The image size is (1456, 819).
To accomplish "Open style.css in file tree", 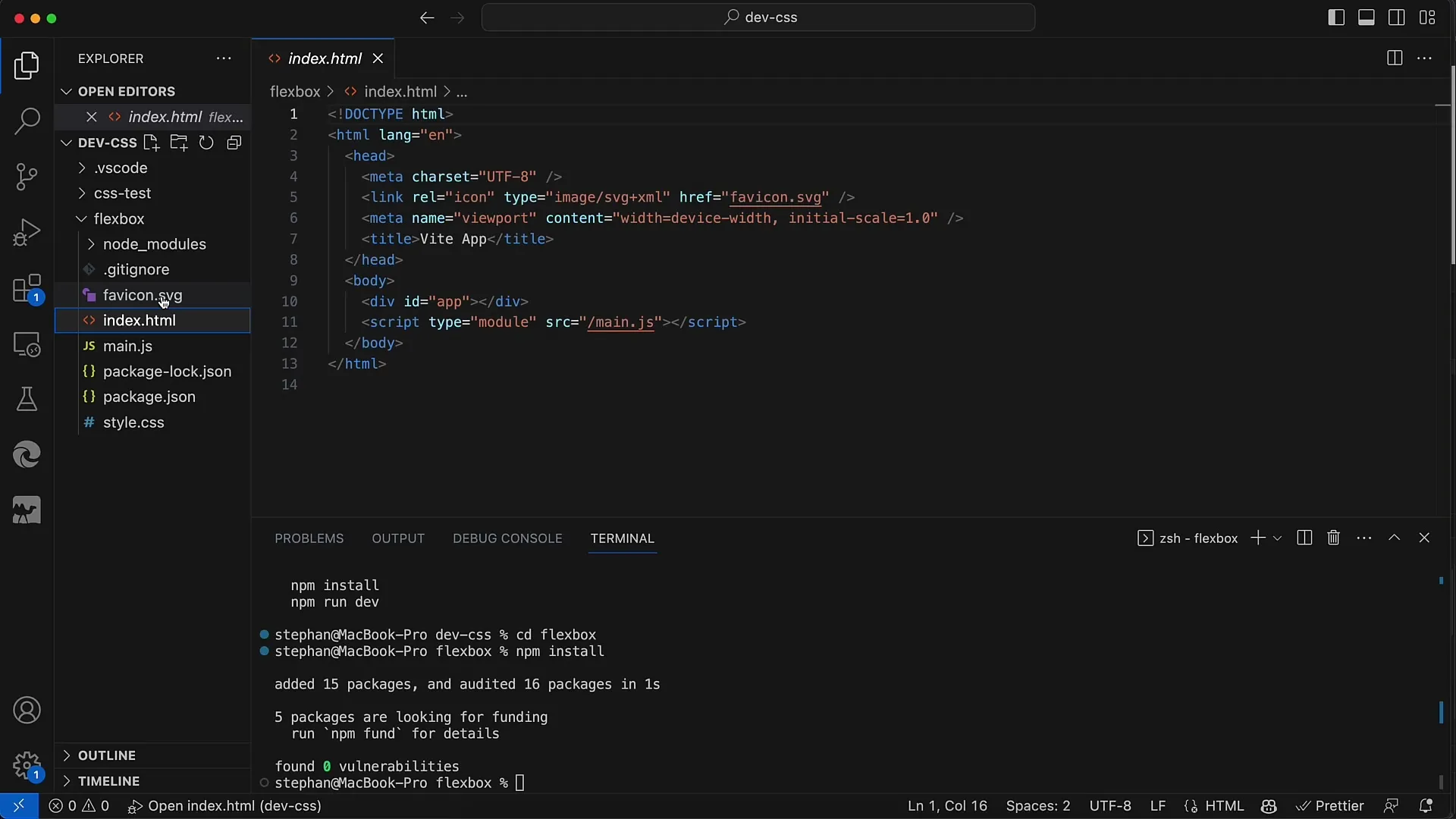I will [x=133, y=422].
